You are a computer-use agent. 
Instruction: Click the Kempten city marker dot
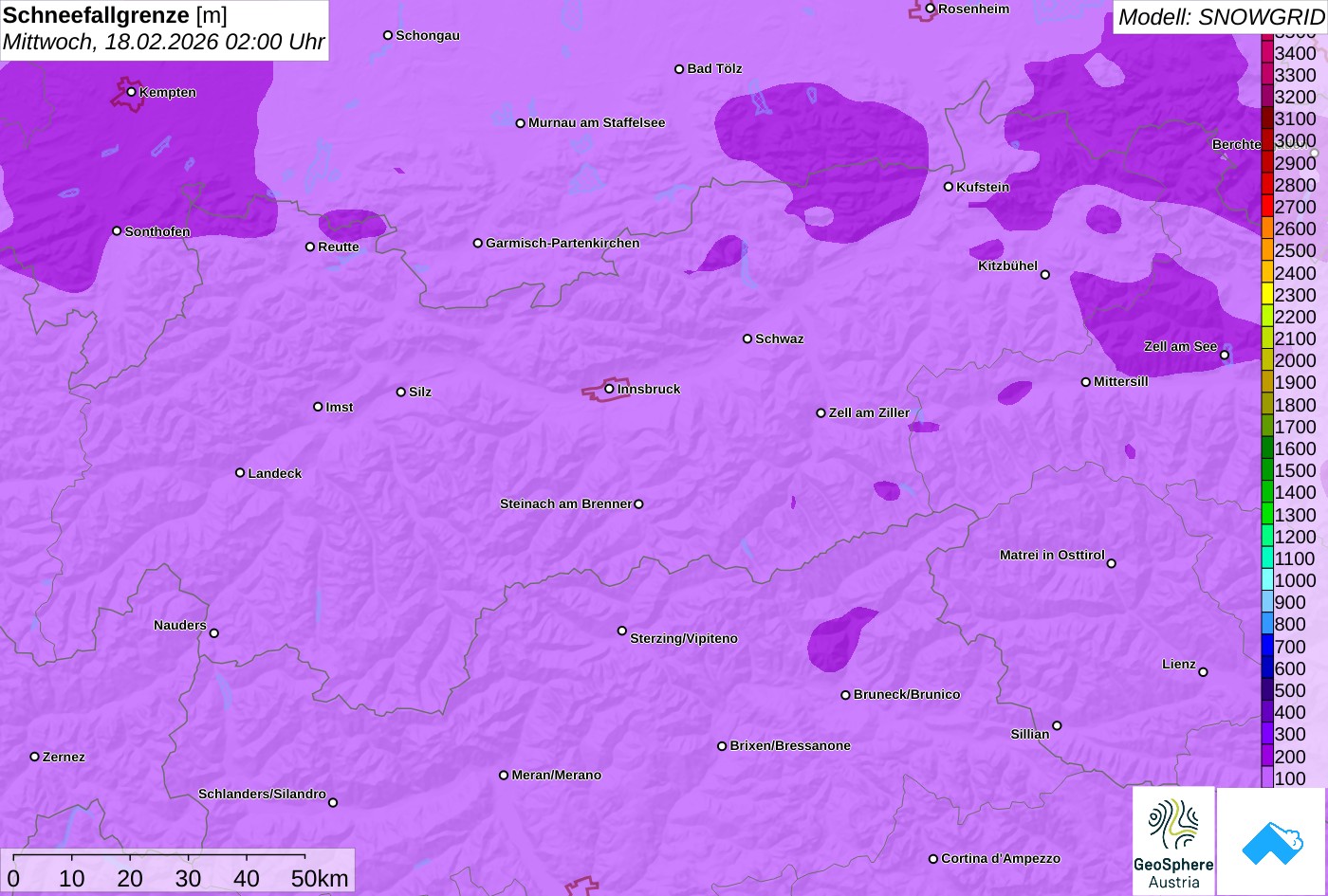pos(132,92)
